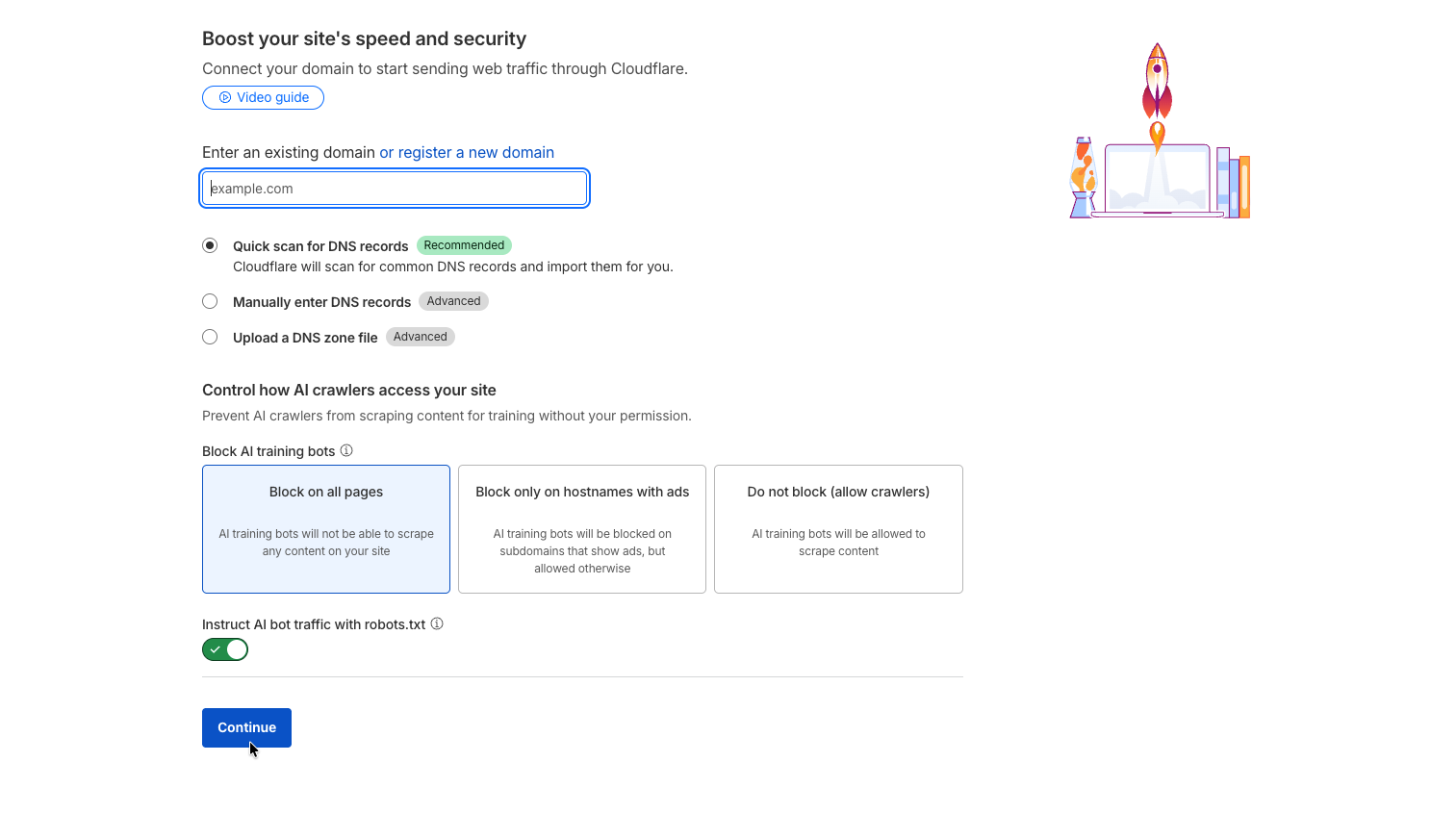Click the Control how AI crawlers heading

coord(348,390)
